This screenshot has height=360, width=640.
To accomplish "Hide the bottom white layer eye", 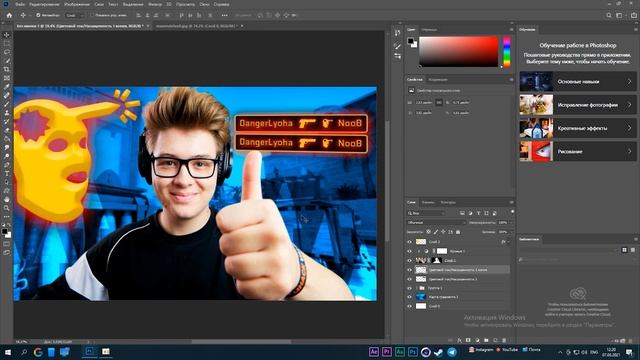I will tap(409, 306).
